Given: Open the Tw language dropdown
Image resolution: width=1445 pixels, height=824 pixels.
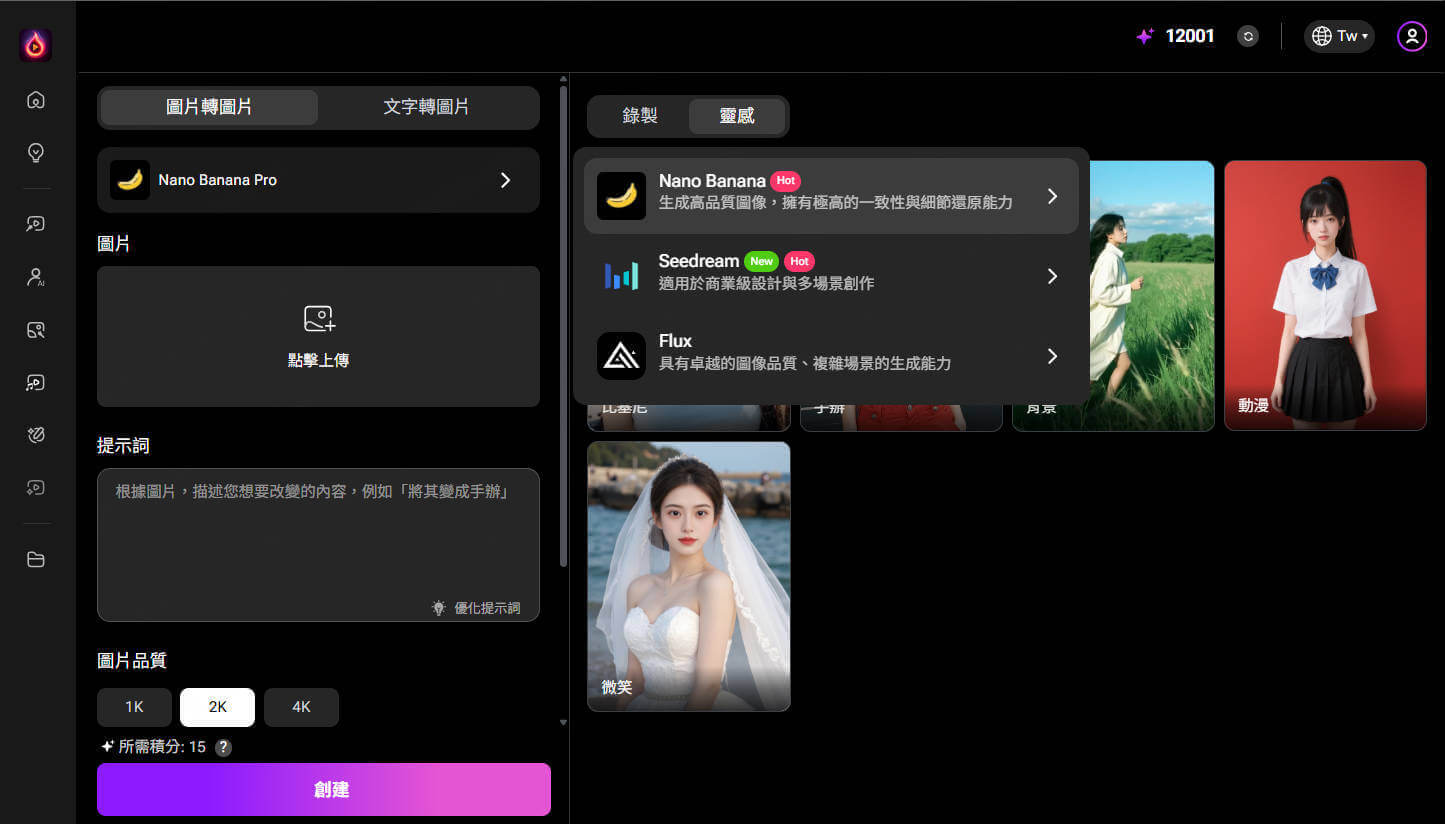Looking at the screenshot, I should point(1339,36).
